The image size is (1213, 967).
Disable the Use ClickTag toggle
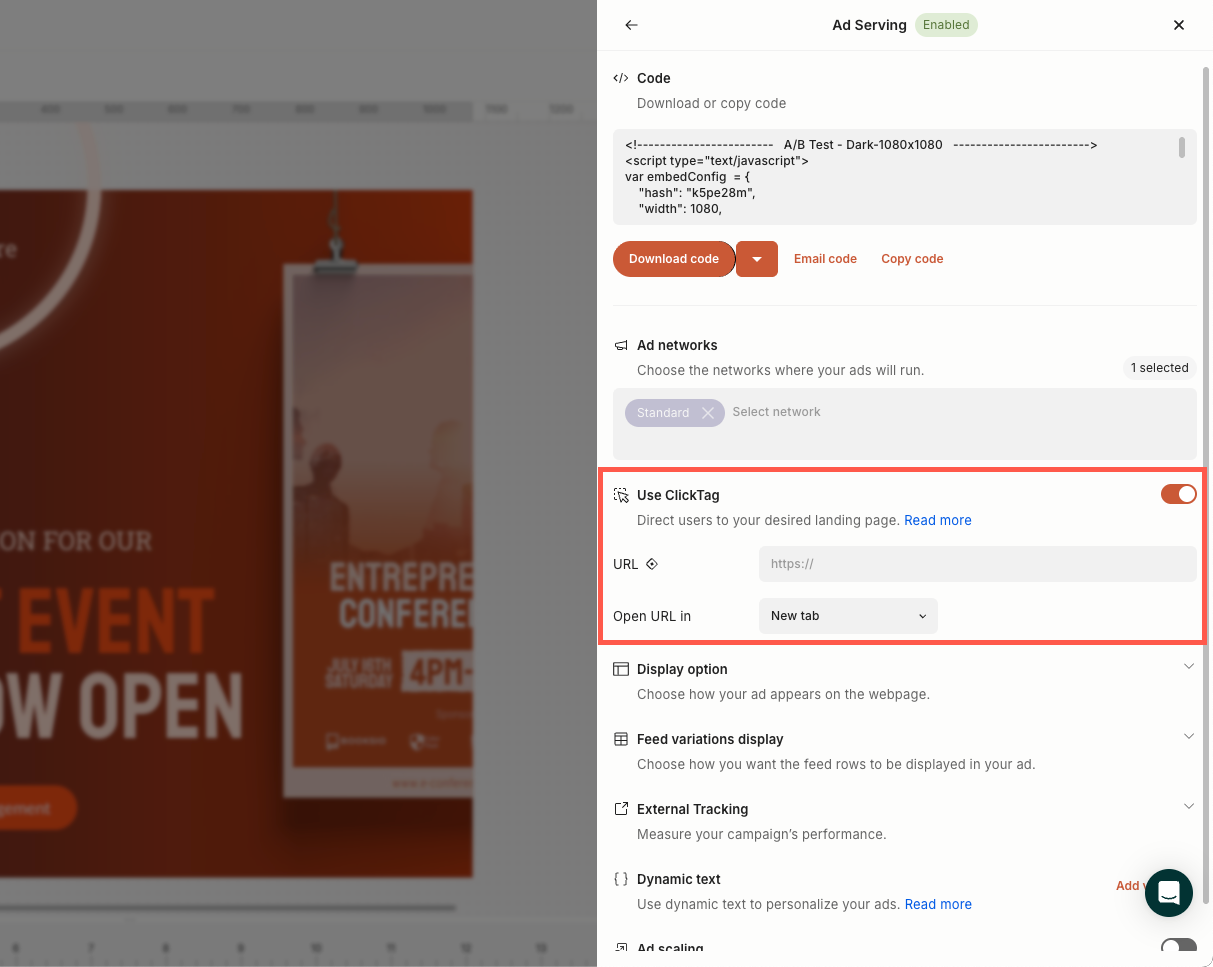pos(1178,494)
